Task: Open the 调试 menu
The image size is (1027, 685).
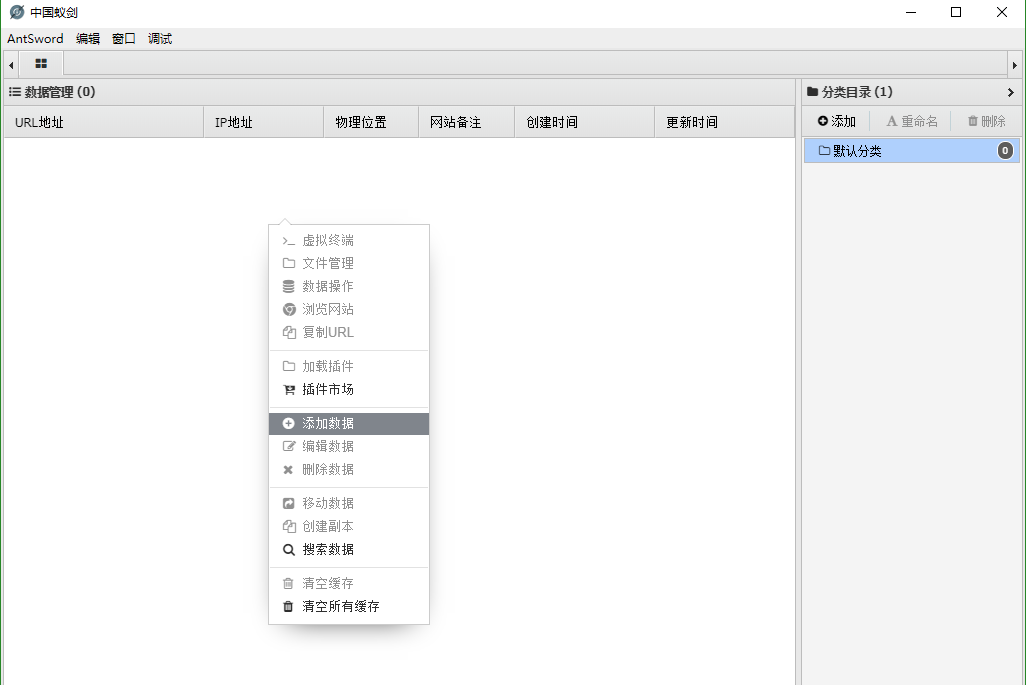Action: [x=160, y=39]
